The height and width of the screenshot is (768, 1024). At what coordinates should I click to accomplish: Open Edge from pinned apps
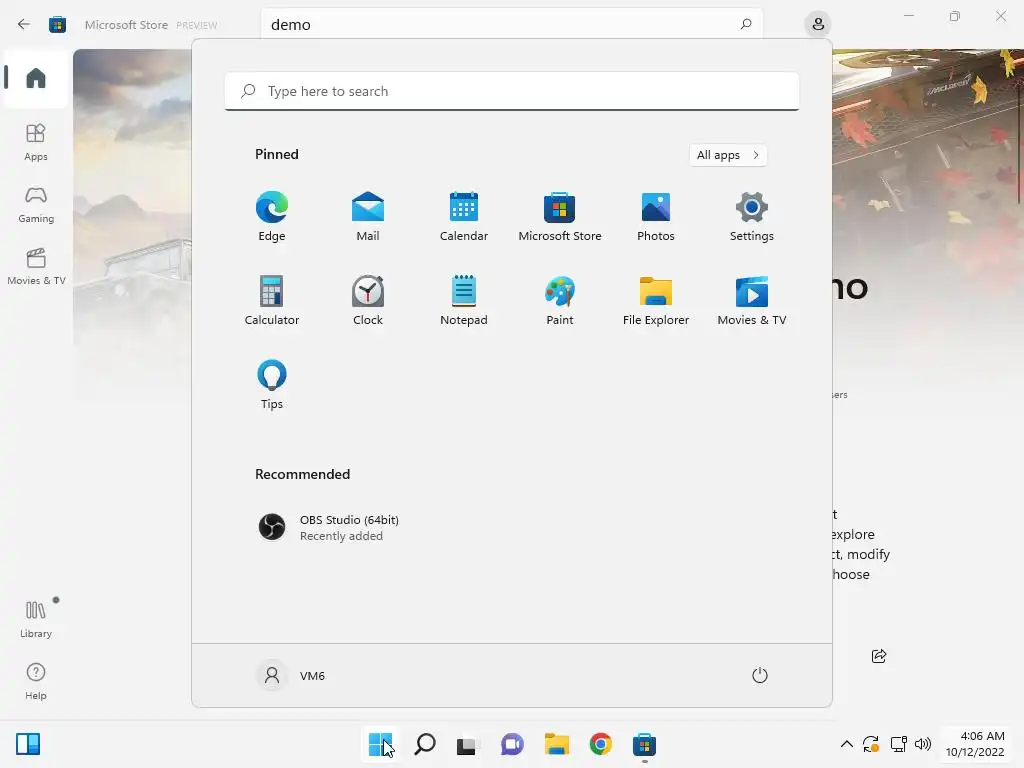coord(272,216)
